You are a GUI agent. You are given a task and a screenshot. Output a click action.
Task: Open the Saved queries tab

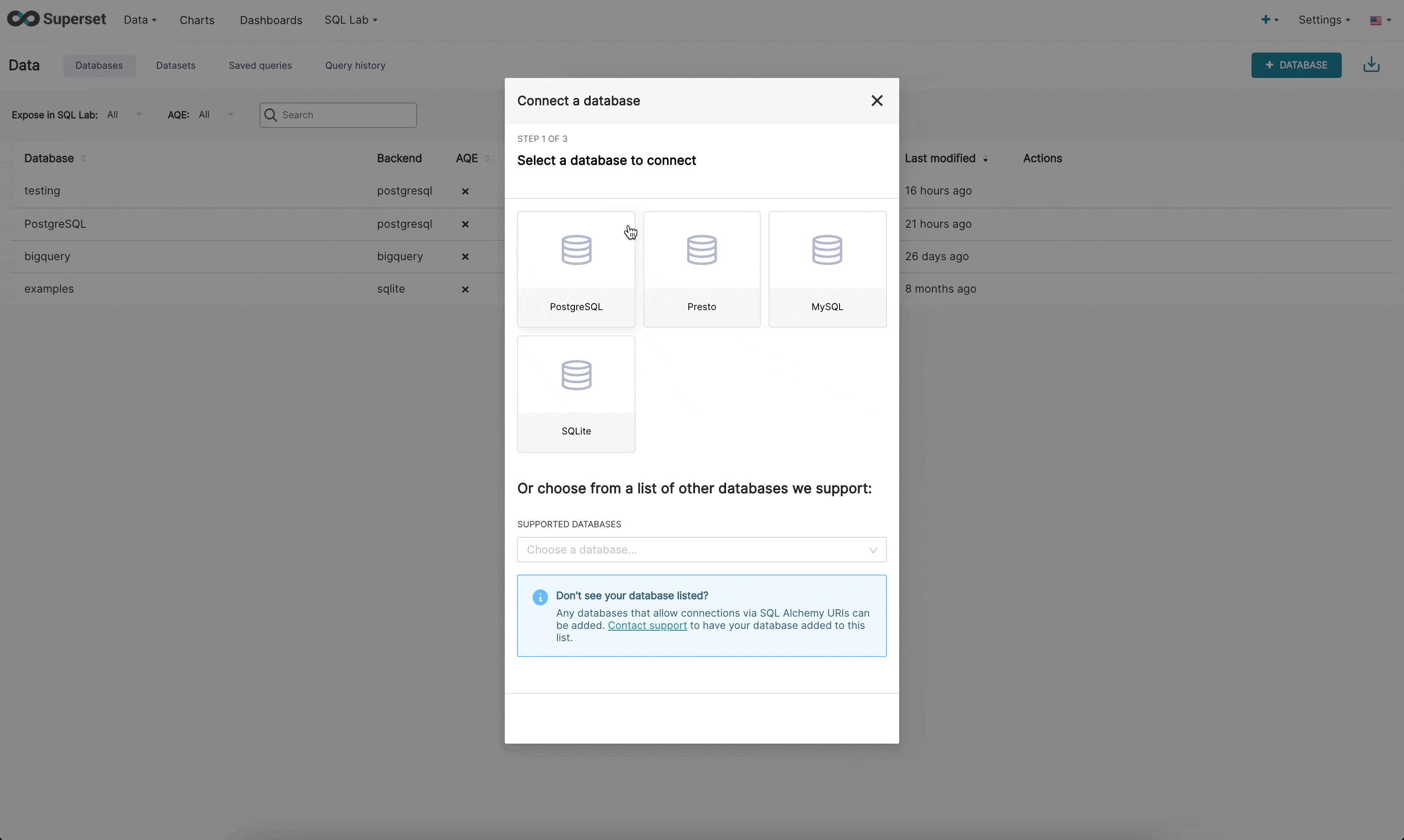(260, 66)
